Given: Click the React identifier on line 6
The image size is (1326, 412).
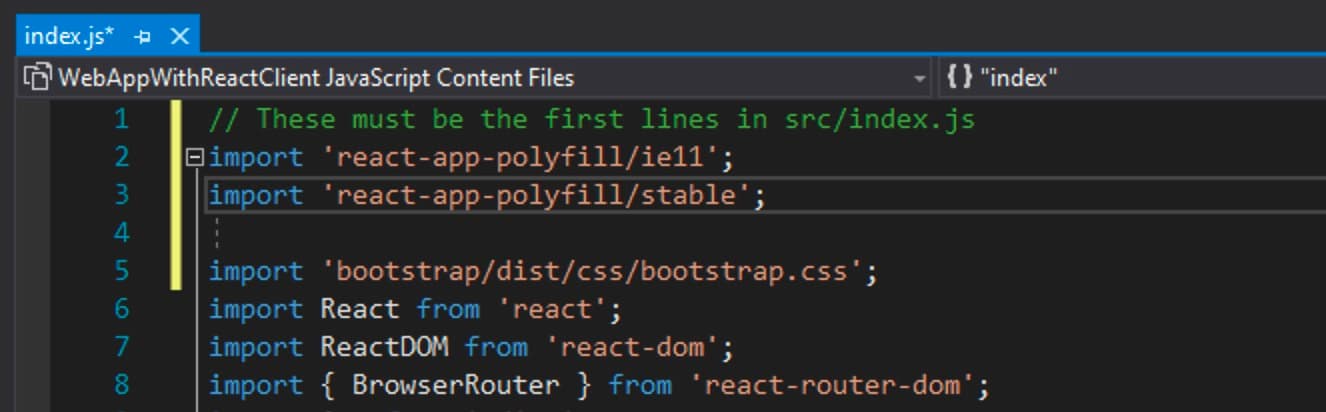Looking at the screenshot, I should 360,310.
